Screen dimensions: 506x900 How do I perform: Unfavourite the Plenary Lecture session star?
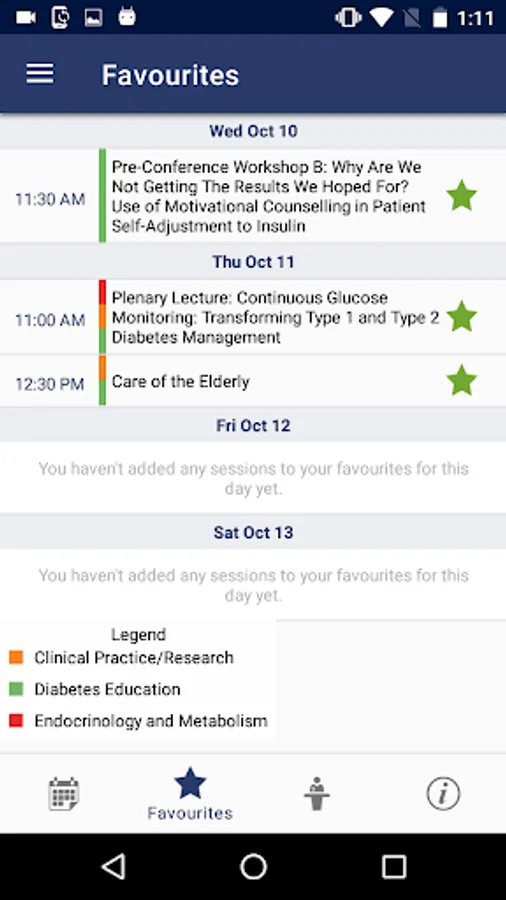coord(462,316)
